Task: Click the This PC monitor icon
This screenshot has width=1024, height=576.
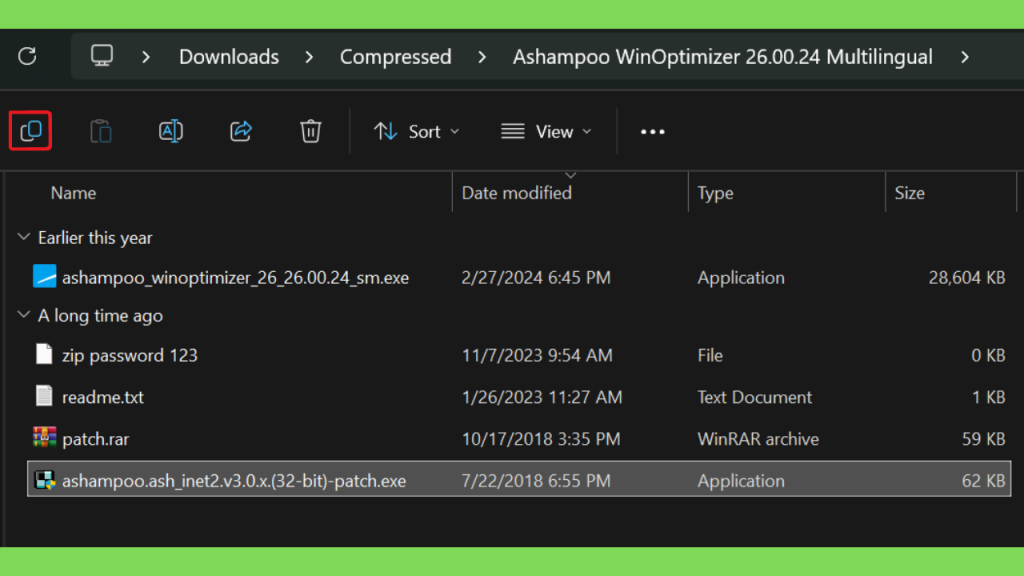Action: [x=102, y=56]
